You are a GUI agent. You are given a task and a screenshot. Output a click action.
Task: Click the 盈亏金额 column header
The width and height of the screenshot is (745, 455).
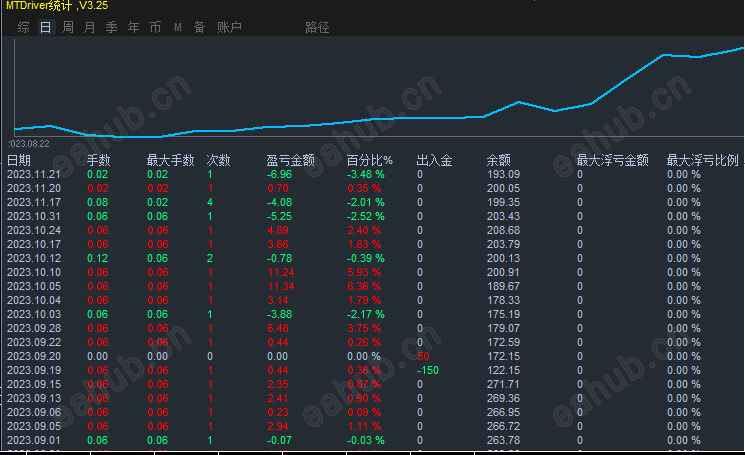pyautogui.click(x=290, y=160)
